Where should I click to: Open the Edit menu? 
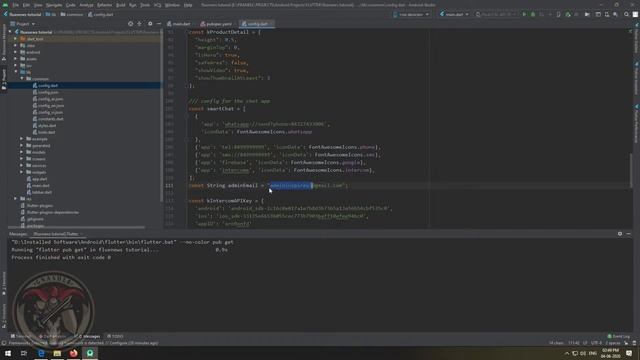coord(26,5)
